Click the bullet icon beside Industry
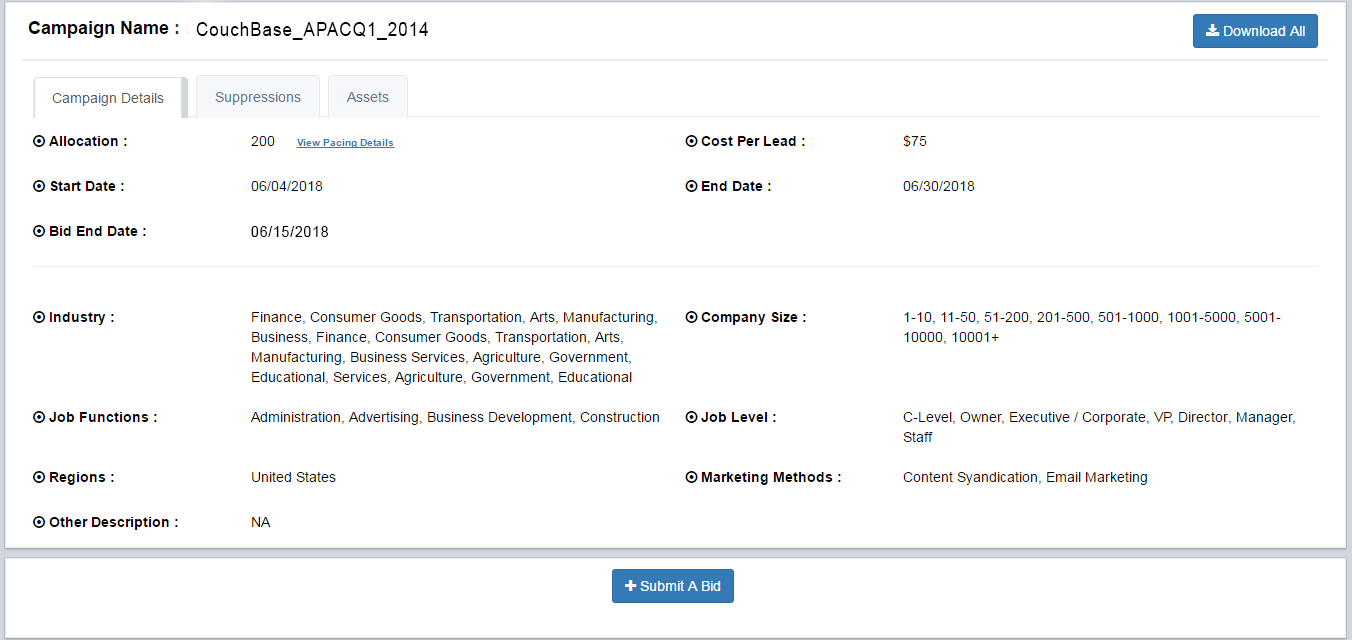1352x640 pixels. (x=39, y=317)
